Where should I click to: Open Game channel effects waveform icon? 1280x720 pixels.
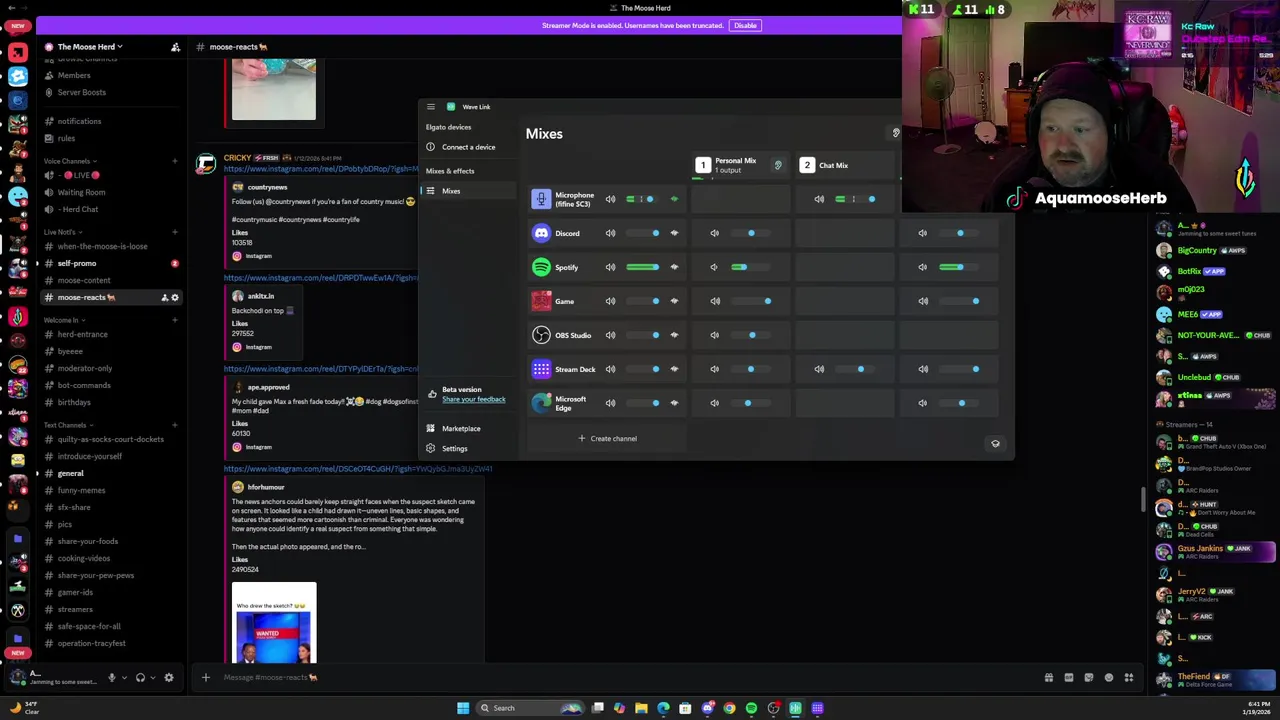674,301
